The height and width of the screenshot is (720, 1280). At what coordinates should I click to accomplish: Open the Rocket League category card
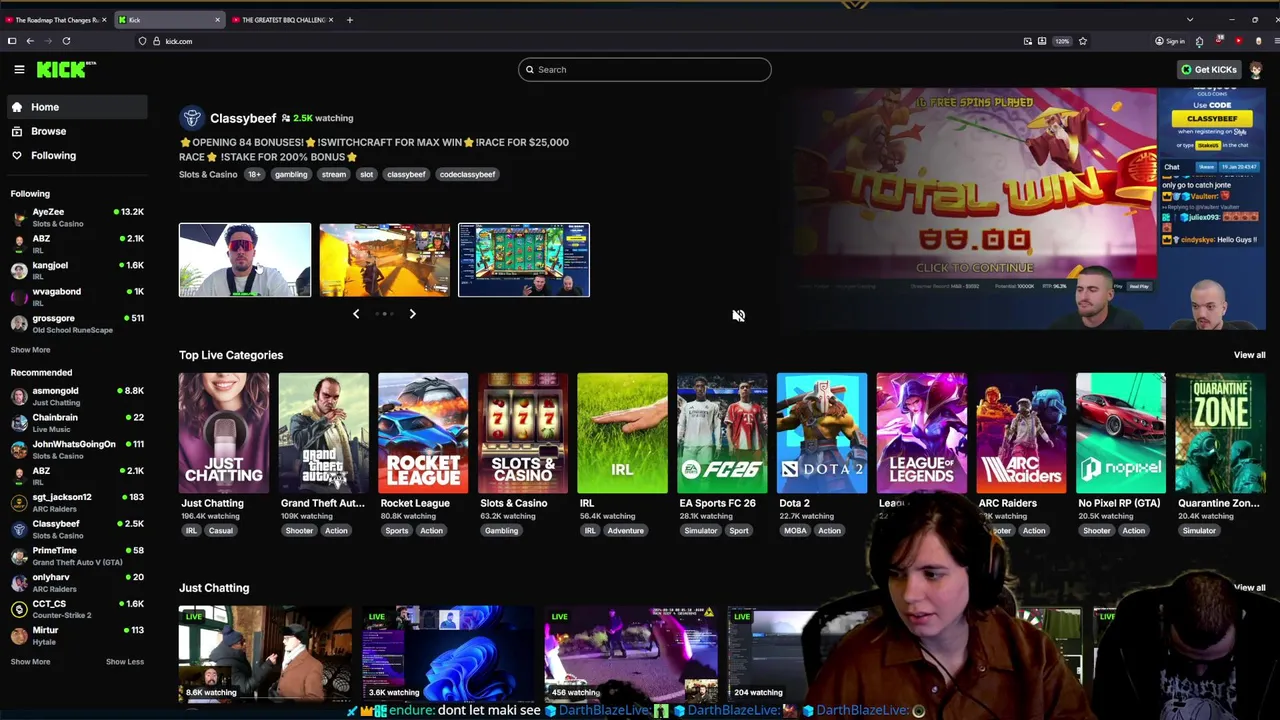(423, 433)
